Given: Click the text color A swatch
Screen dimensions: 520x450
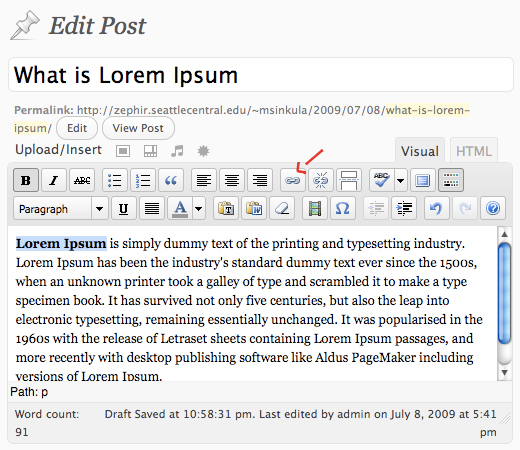Looking at the screenshot, I should pyautogui.click(x=180, y=208).
